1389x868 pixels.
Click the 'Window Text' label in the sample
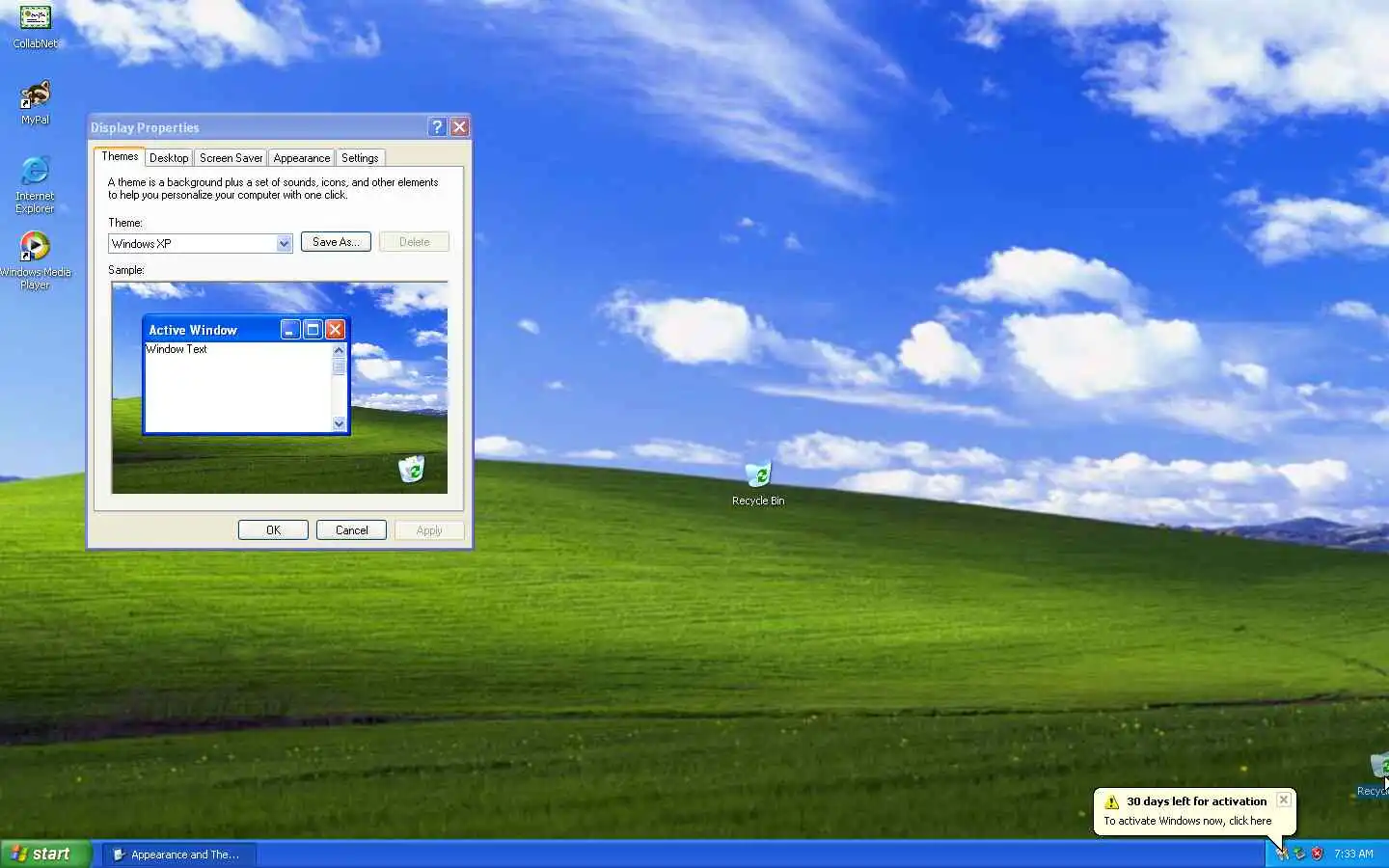(177, 349)
